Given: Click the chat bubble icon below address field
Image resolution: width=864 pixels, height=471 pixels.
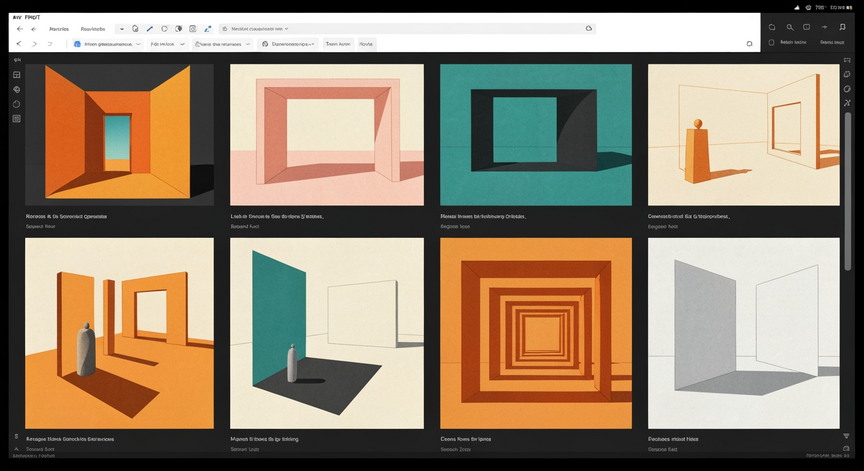Looking at the screenshot, I should 749,44.
